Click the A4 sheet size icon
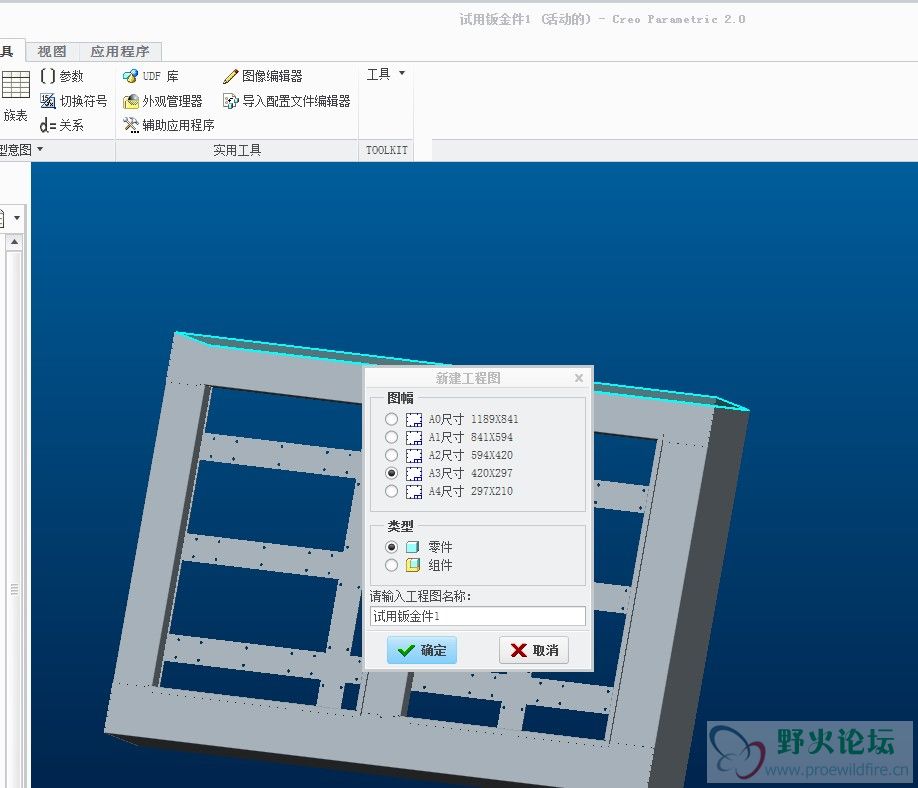This screenshot has height=788, width=918. tap(414, 491)
